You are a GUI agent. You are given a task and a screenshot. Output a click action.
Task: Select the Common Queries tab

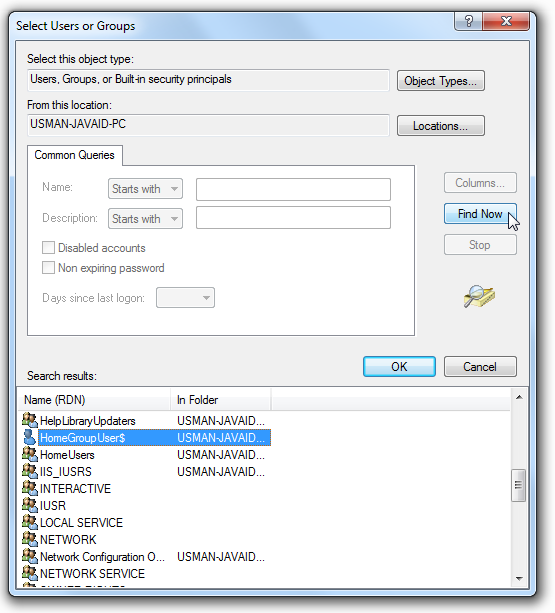pos(75,155)
